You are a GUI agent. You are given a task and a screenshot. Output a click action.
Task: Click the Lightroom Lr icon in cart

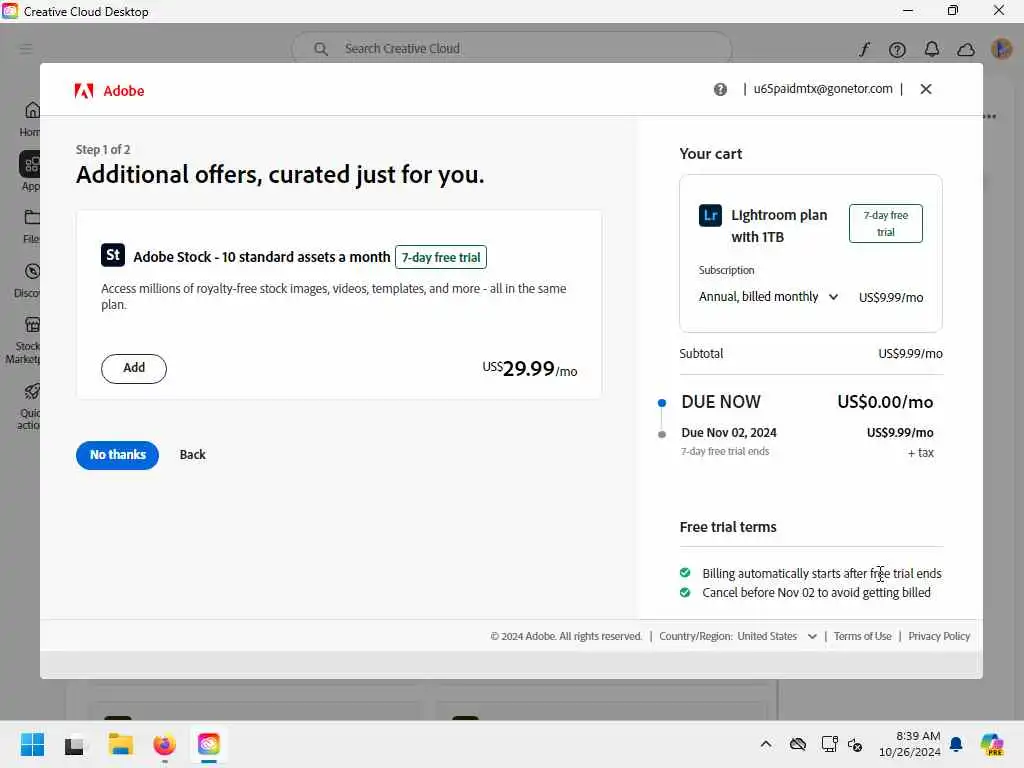point(710,215)
